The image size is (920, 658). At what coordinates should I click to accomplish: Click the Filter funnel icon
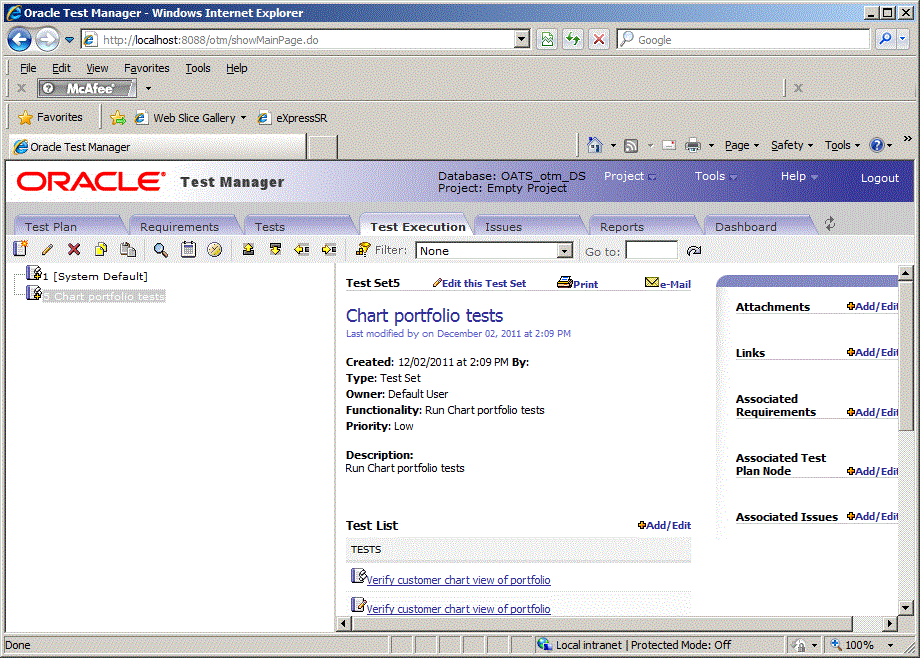tap(363, 249)
